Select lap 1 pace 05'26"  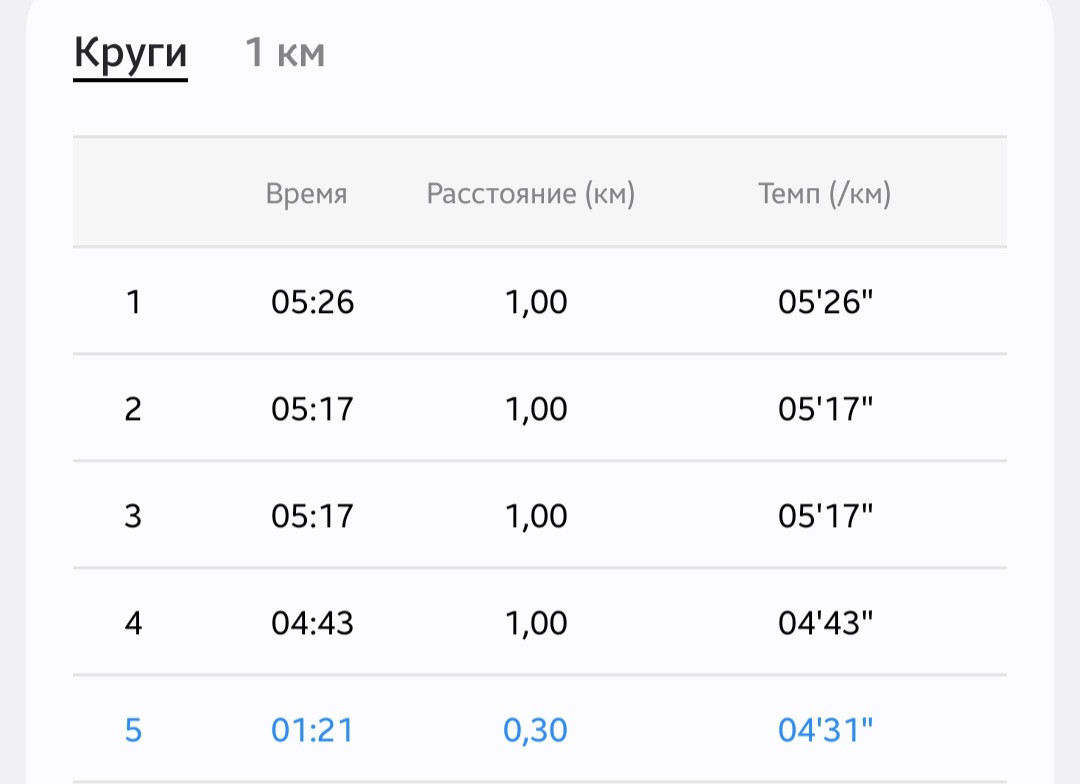coord(825,302)
